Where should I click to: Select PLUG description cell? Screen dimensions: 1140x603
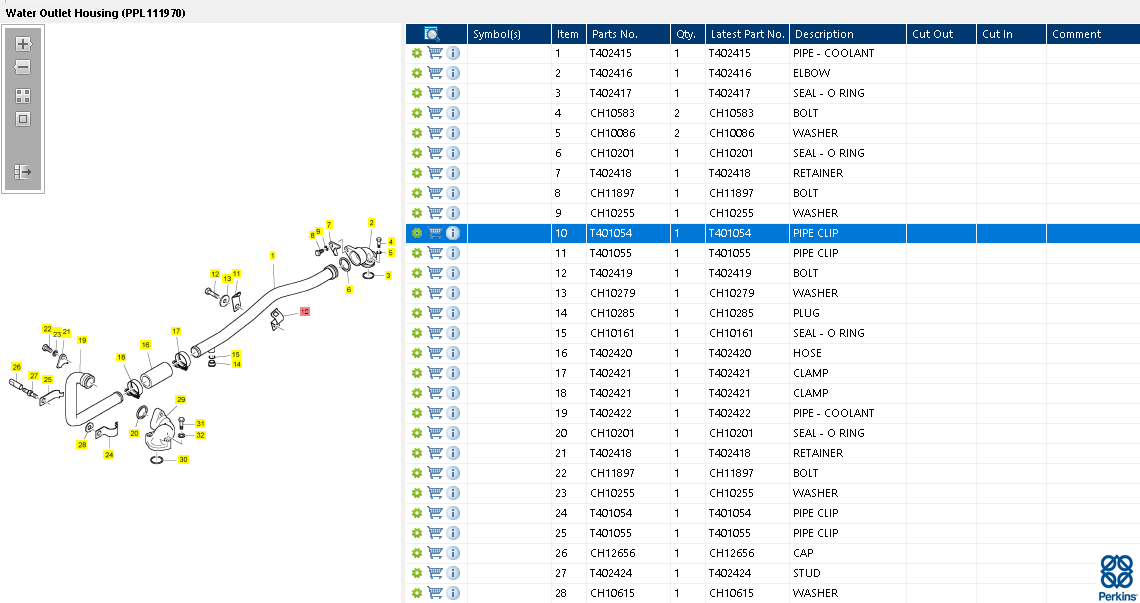pos(806,313)
